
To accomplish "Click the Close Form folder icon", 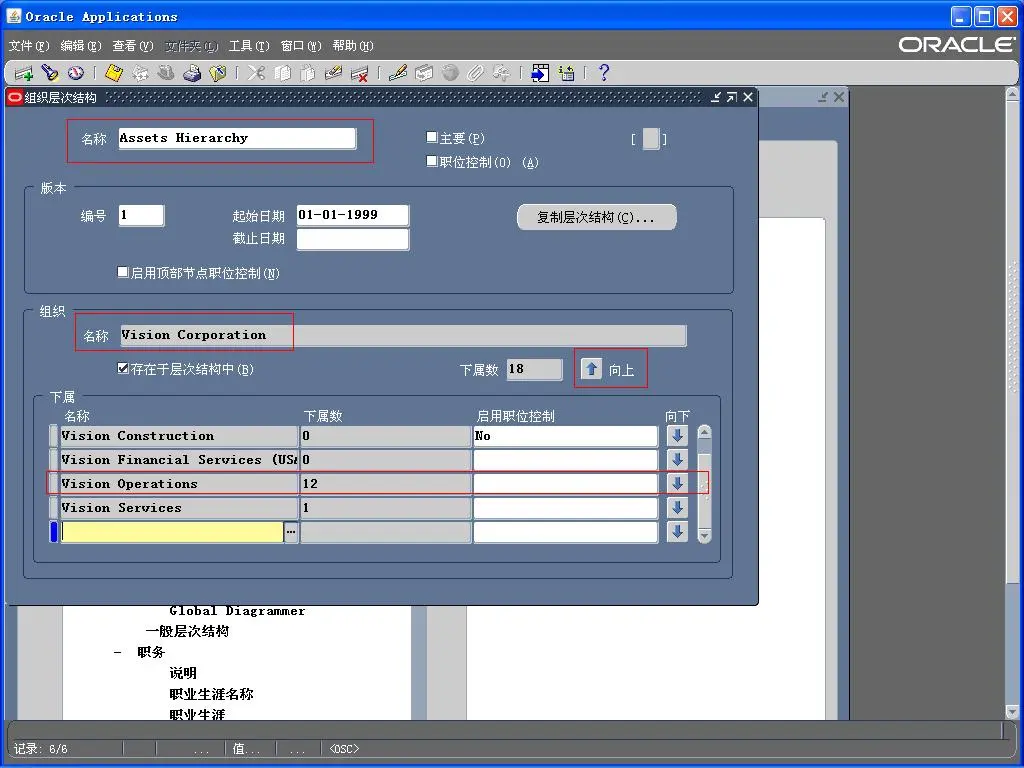I will coord(217,73).
